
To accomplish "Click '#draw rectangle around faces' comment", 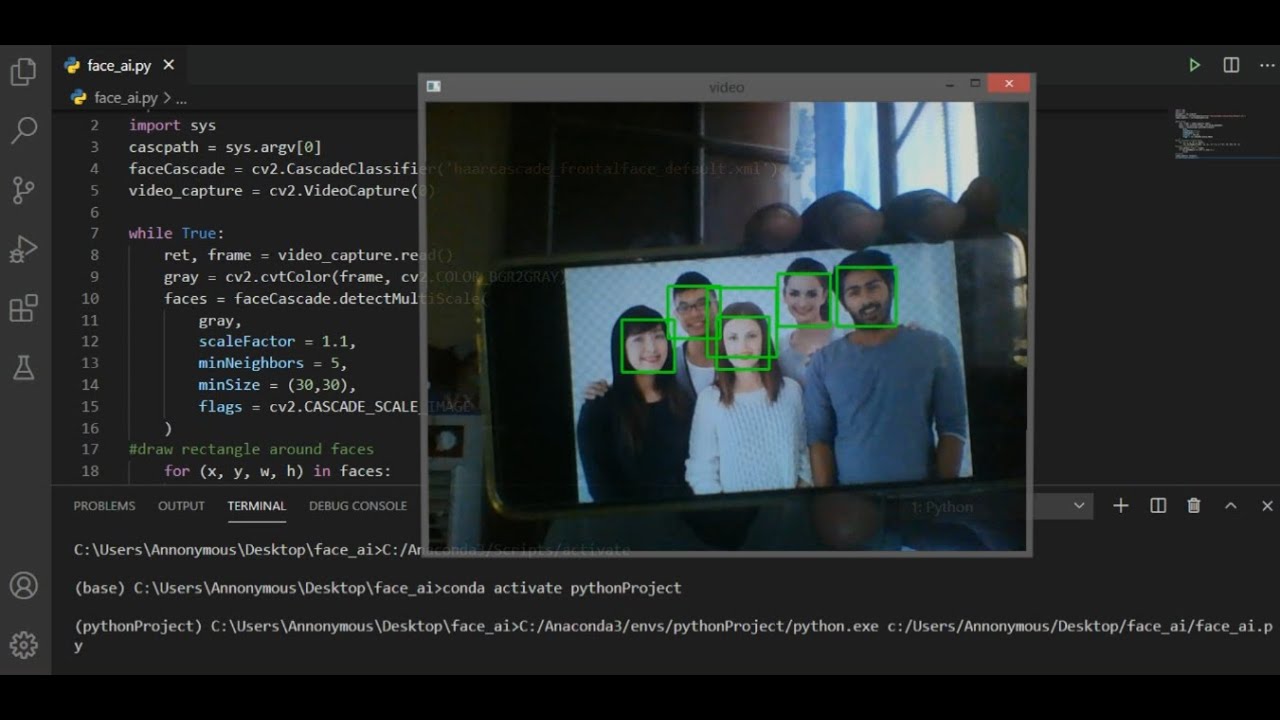I will point(251,449).
